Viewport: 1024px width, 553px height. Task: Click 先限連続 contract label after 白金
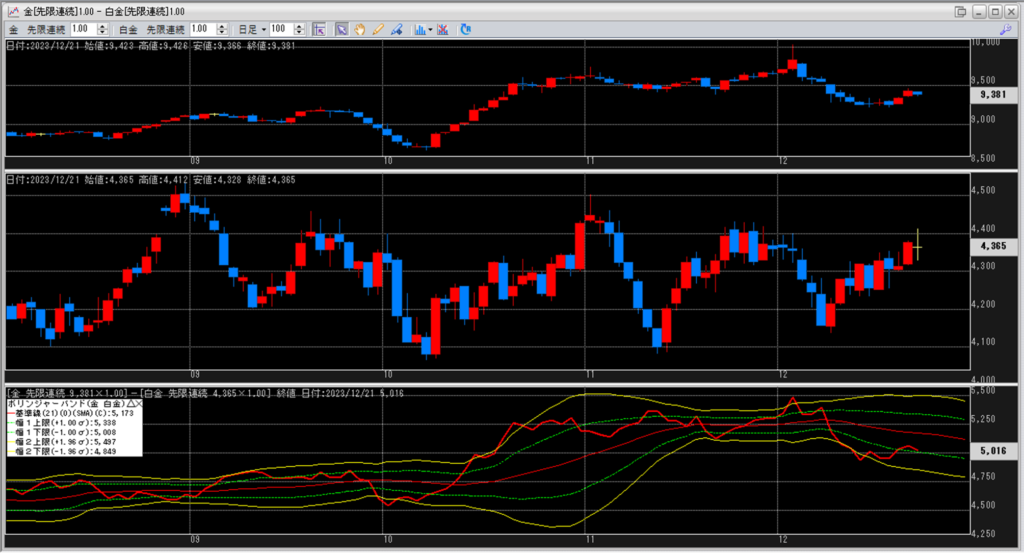(x=165, y=29)
